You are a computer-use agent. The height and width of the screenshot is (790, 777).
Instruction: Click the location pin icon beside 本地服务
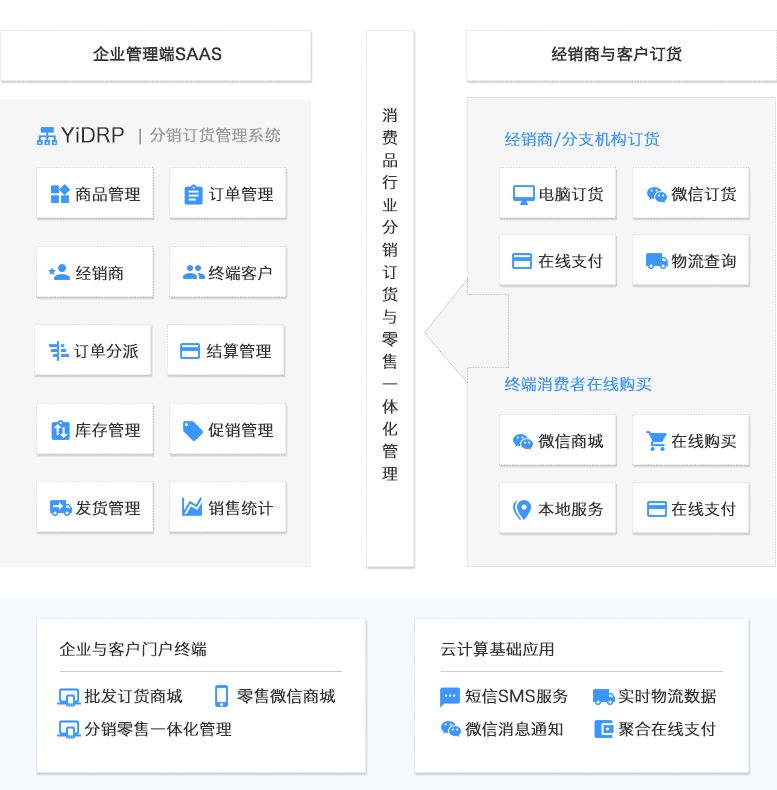coord(522,510)
